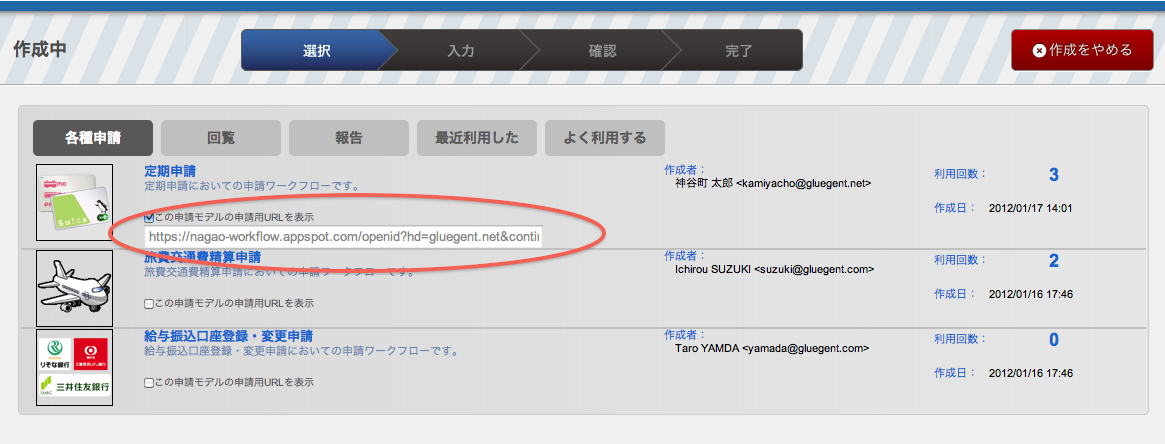Screen dimensions: 1165x444
Task: Click creation date in the YAMDA row
Action: (1031, 373)
